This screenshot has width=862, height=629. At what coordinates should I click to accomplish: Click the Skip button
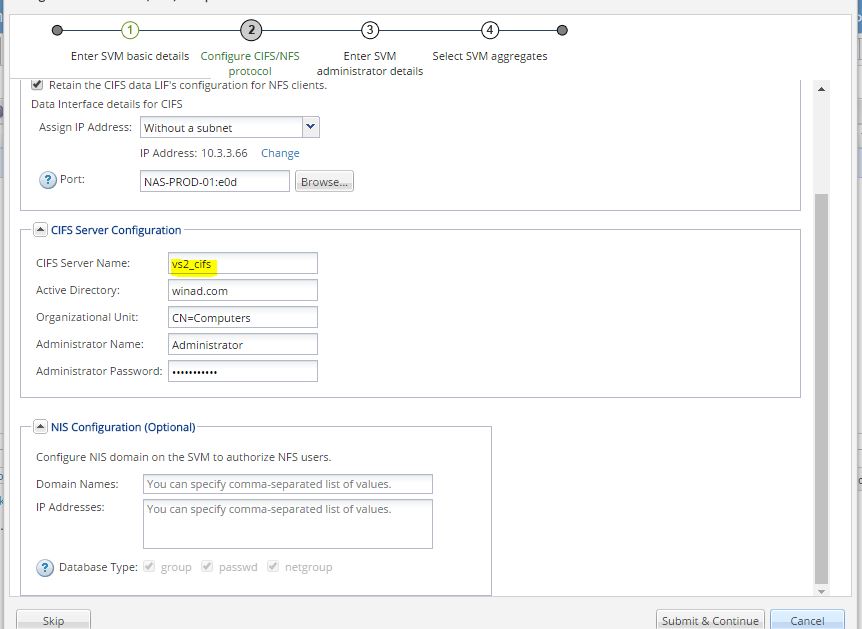54,619
